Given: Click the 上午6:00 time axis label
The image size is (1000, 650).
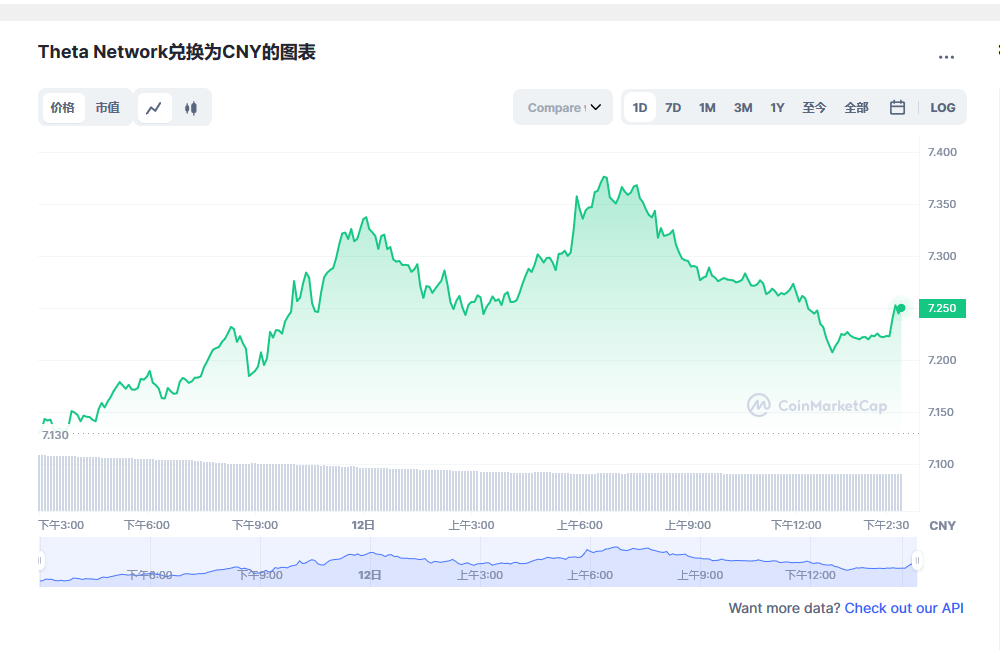Looking at the screenshot, I should [x=580, y=525].
